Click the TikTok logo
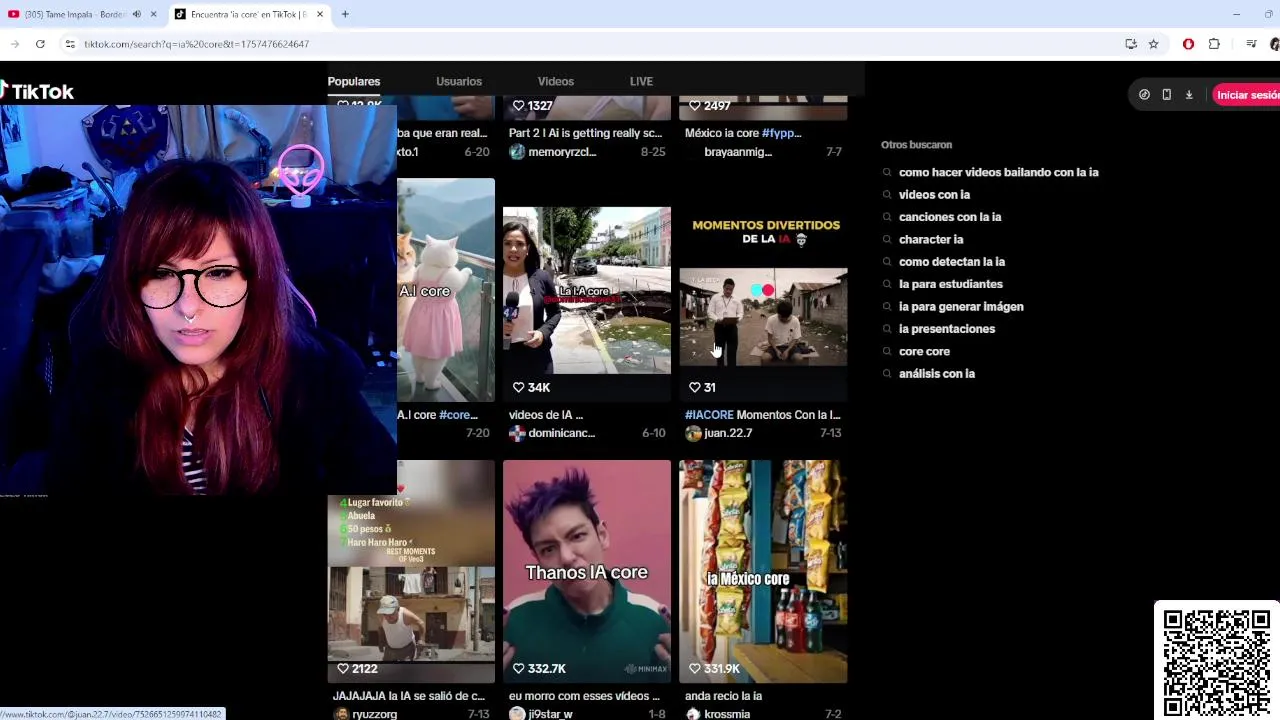Viewport: 1280px width, 720px height. (37, 91)
